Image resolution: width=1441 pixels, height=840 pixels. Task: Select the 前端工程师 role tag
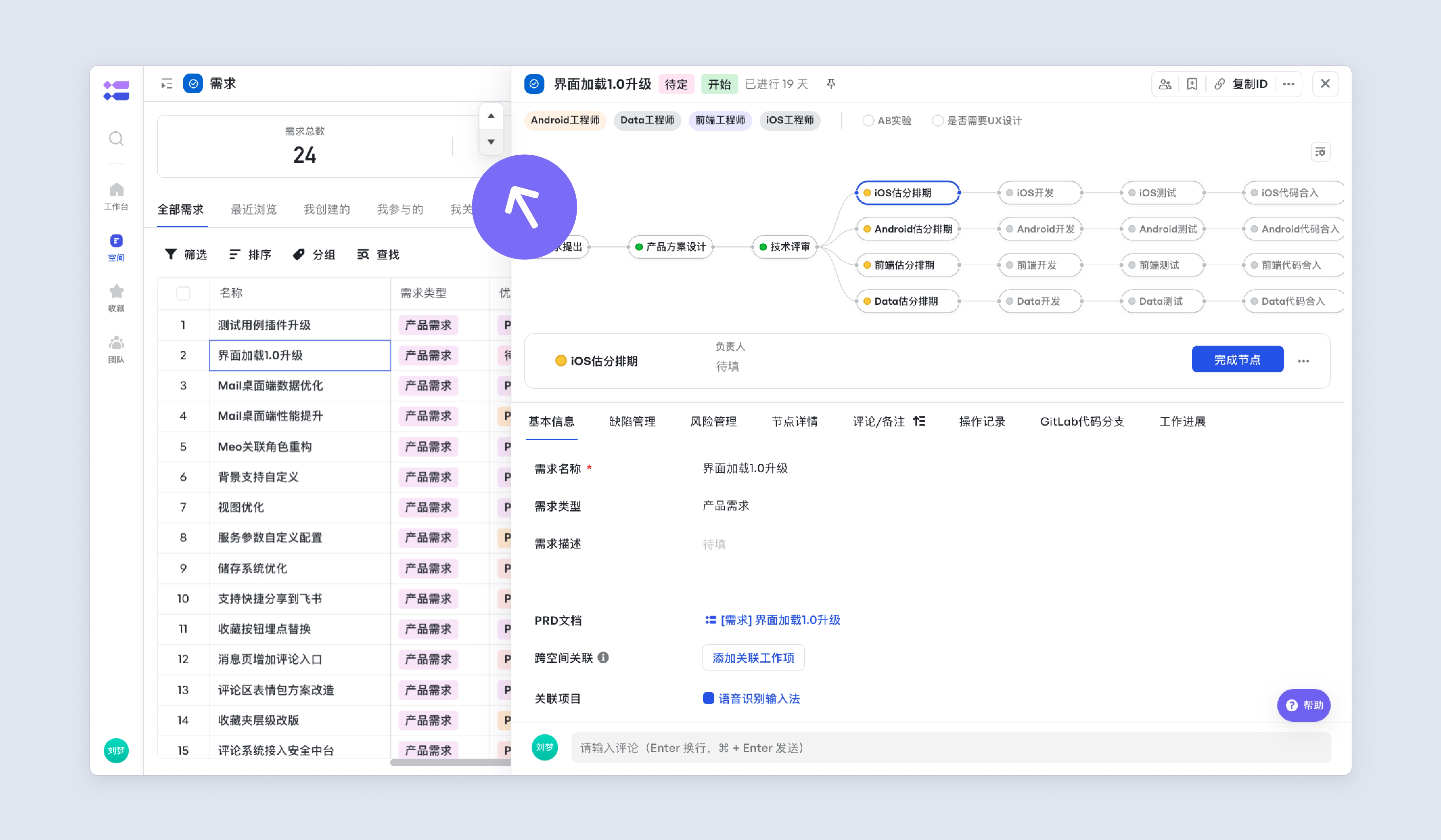[x=720, y=120]
